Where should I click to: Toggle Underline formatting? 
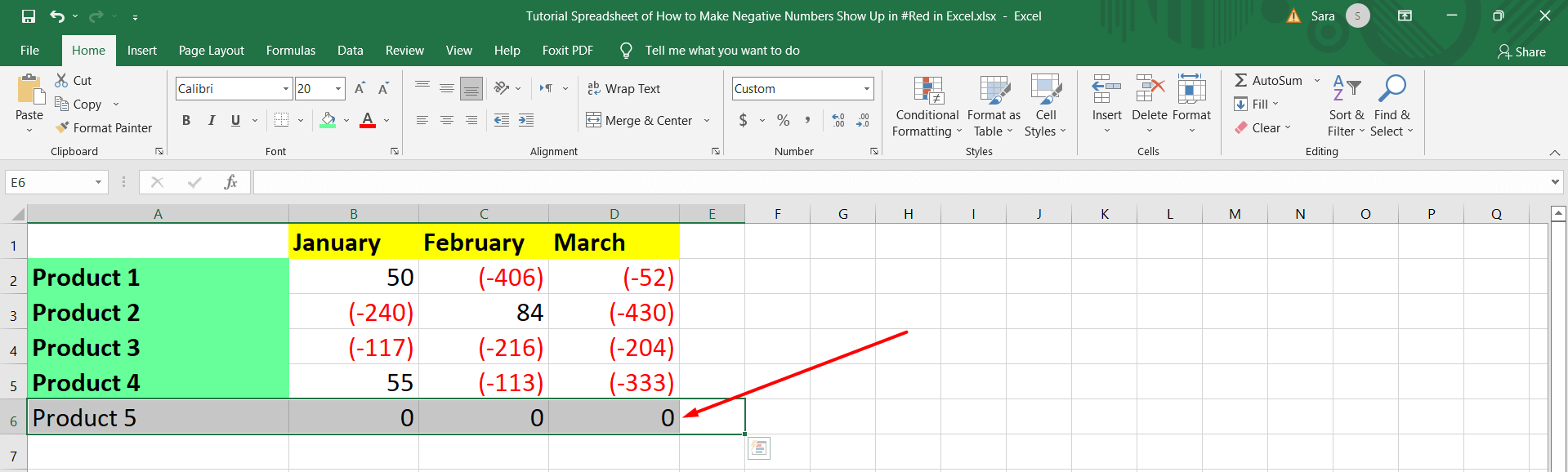click(x=235, y=120)
